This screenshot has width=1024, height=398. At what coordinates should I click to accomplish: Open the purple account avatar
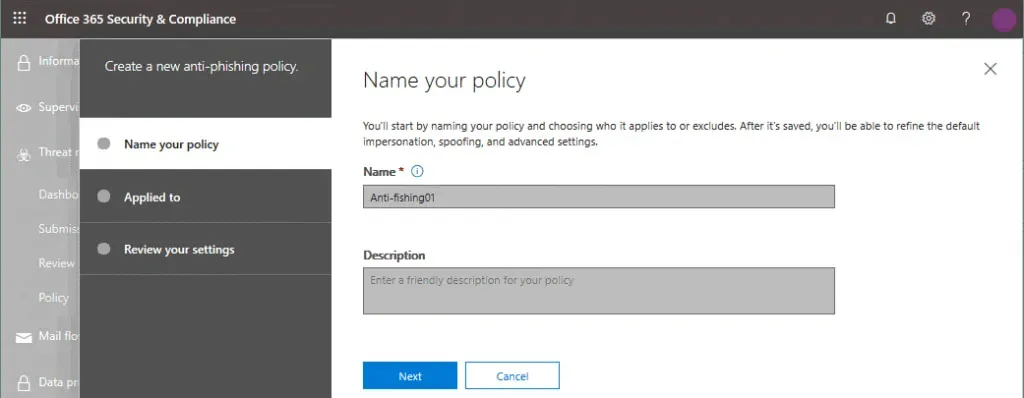click(1004, 20)
